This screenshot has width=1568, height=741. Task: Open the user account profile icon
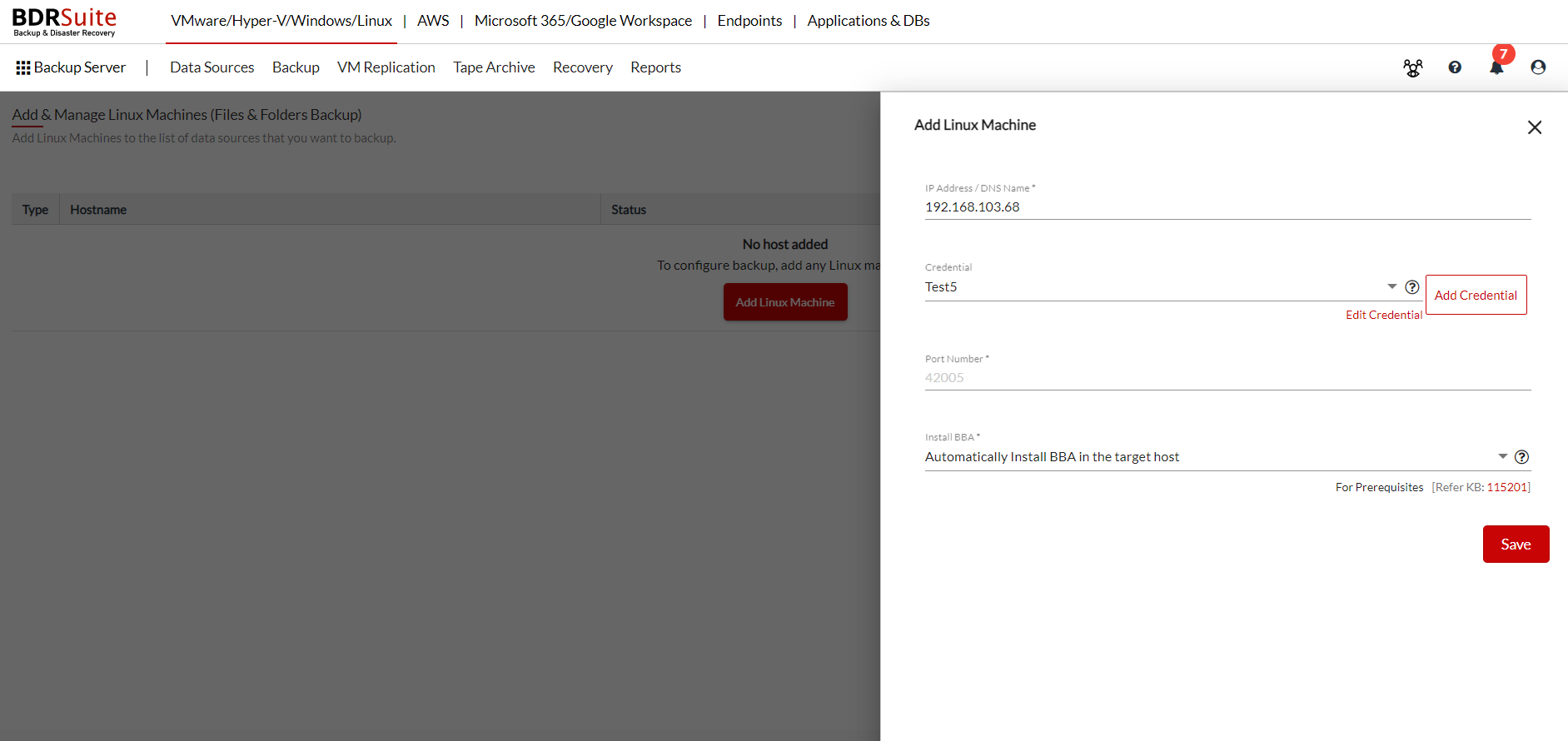pyautogui.click(x=1538, y=67)
